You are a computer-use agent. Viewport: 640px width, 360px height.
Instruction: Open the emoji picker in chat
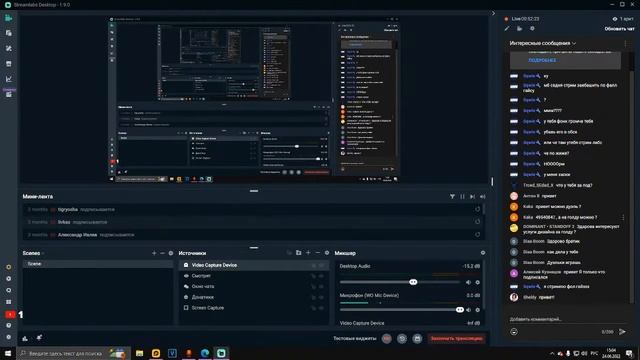point(514,332)
